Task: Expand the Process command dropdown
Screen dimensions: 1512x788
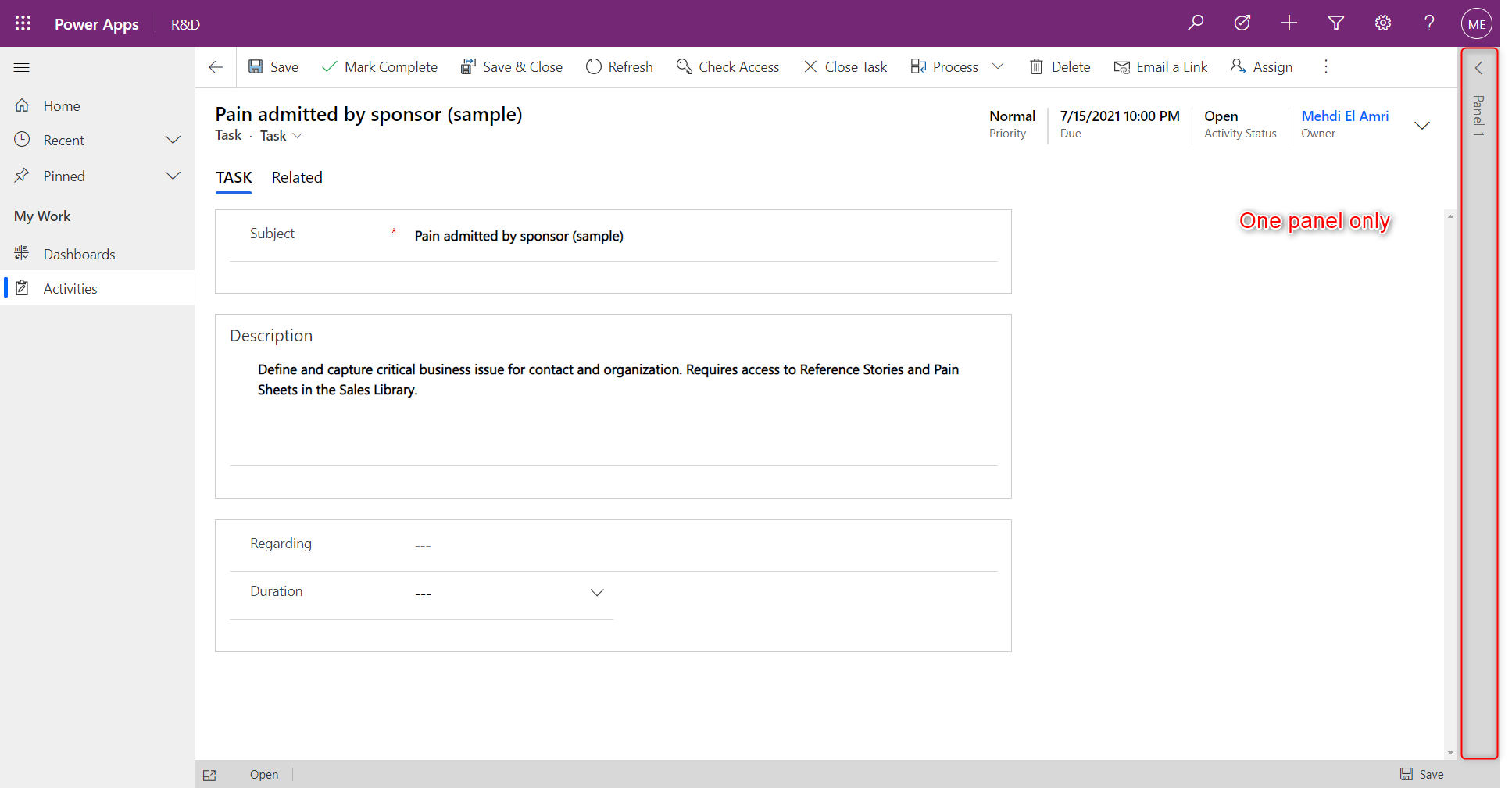Action: (999, 66)
